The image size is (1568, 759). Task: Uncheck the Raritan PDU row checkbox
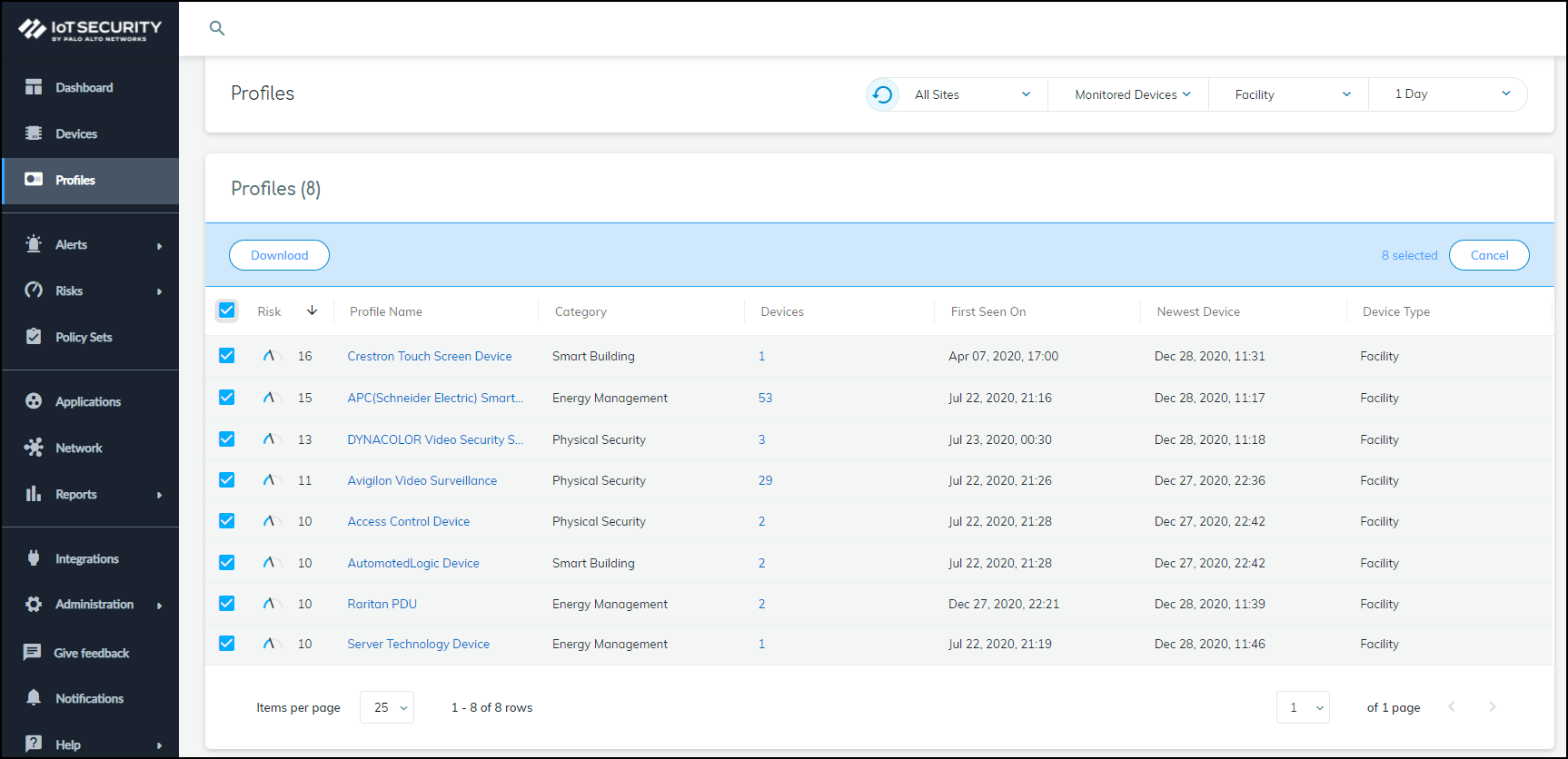[x=227, y=604]
